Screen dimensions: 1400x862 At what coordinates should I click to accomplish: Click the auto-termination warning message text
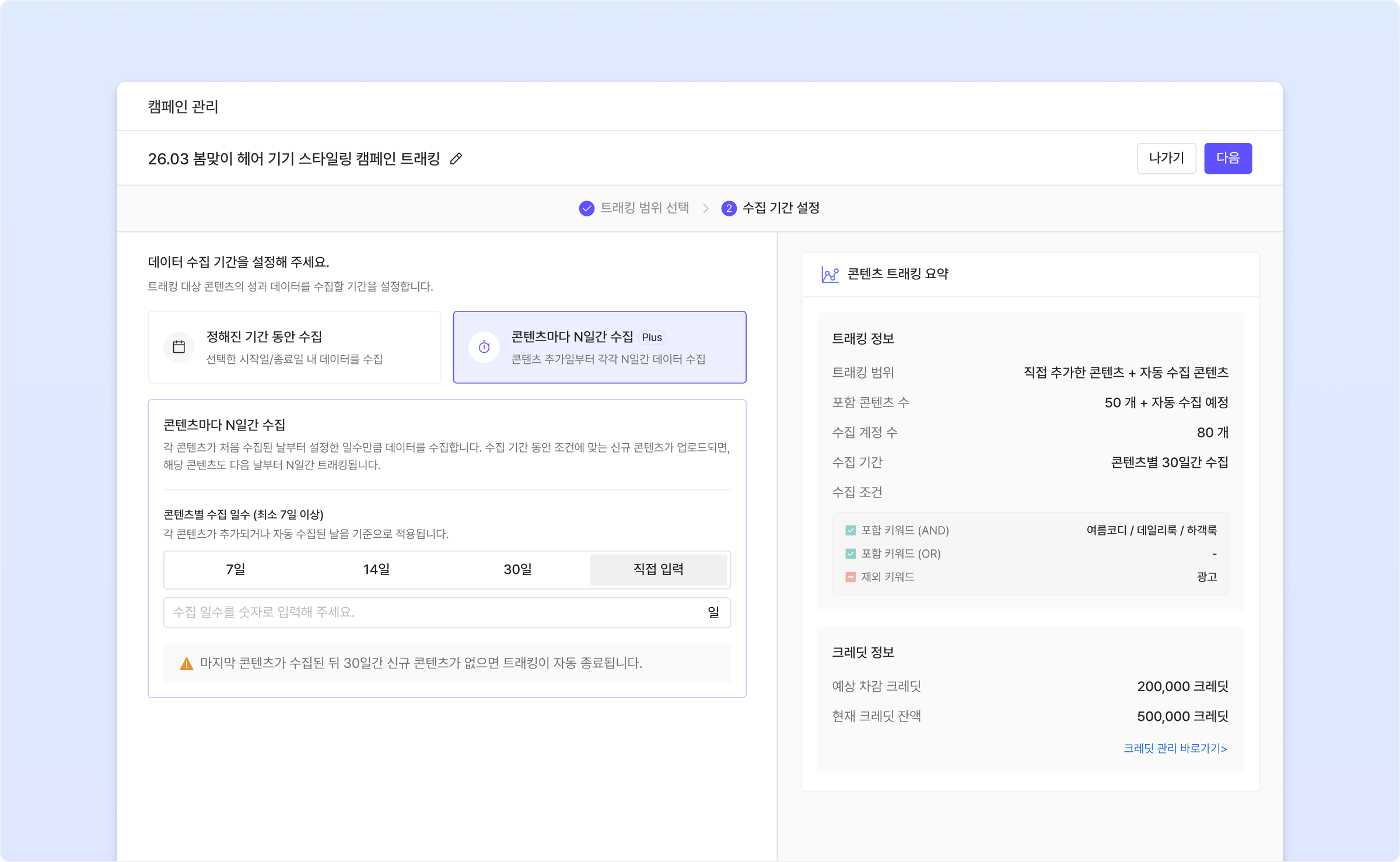click(x=421, y=663)
